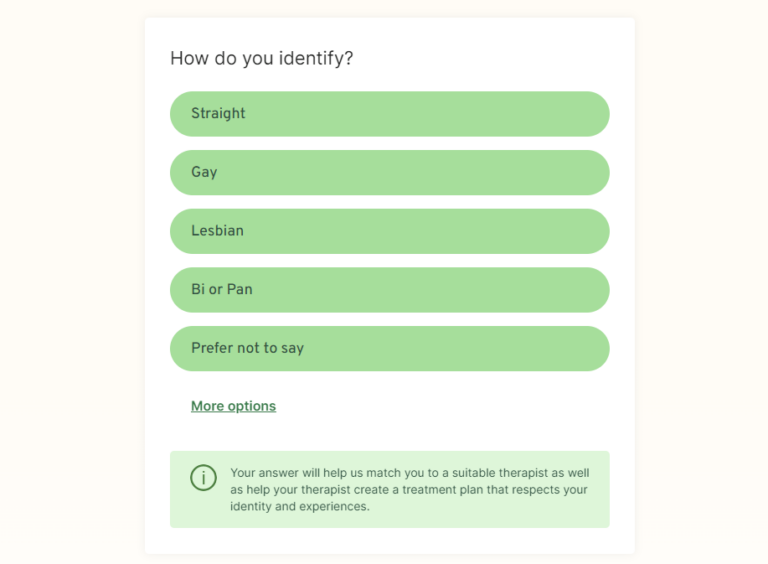Viewport: 768px width, 564px height.
Task: Click the therapist matching info text
Action: click(409, 489)
